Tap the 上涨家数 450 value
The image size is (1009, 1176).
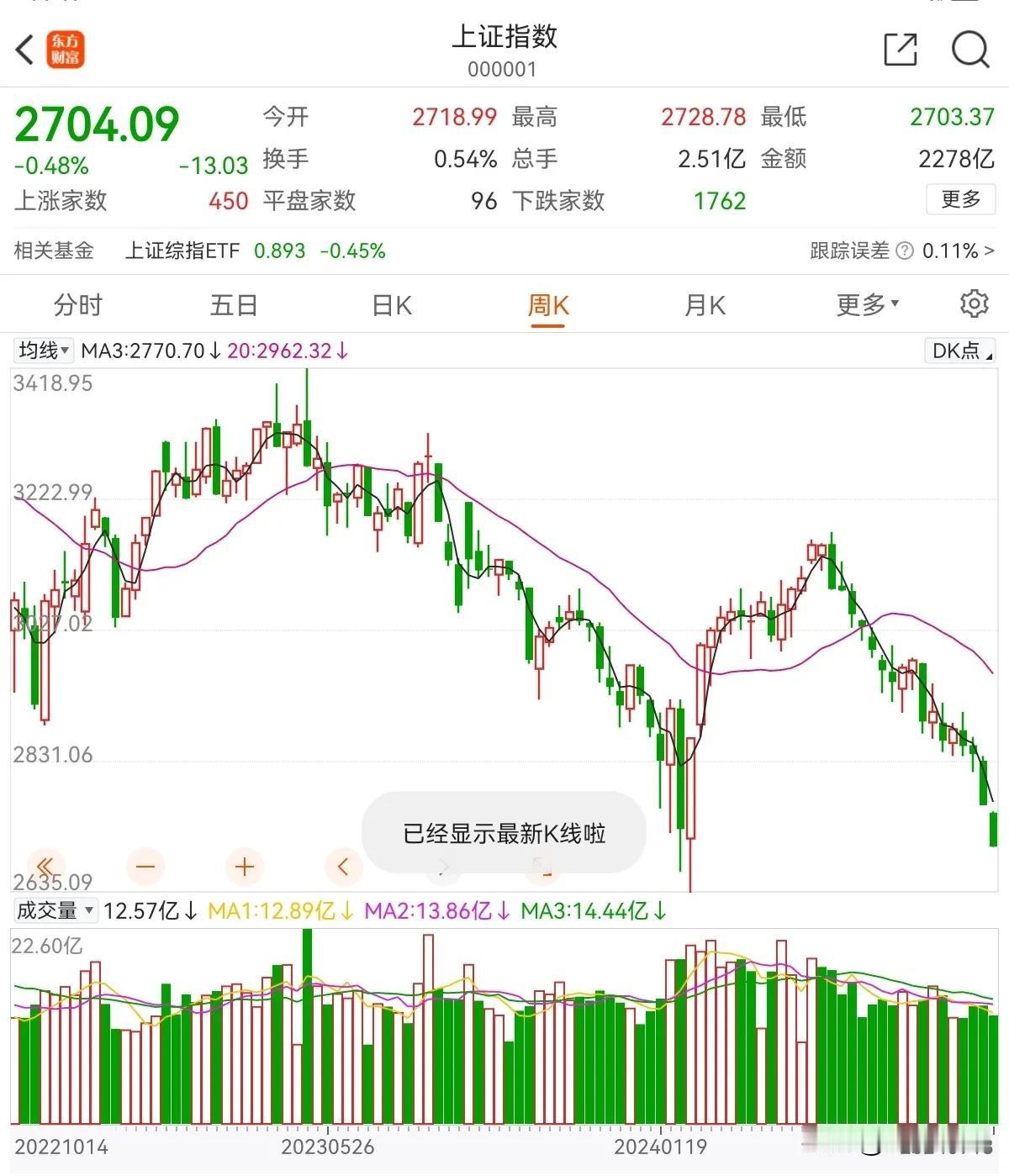229,201
